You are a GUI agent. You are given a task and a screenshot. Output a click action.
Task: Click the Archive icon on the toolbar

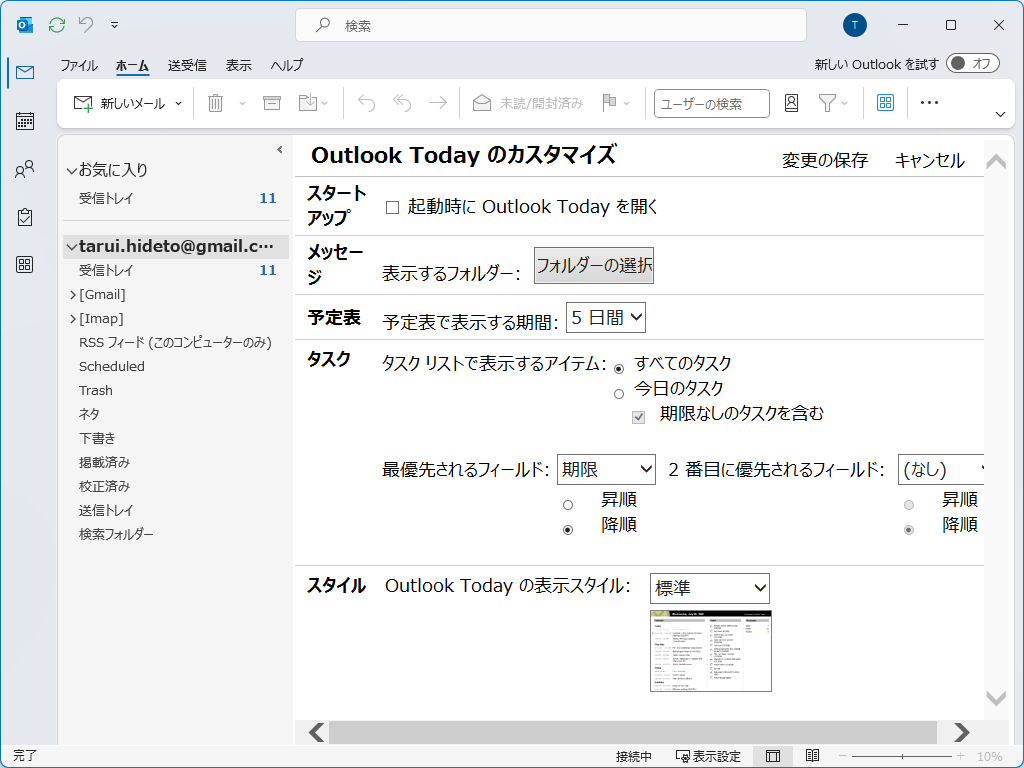pos(272,102)
